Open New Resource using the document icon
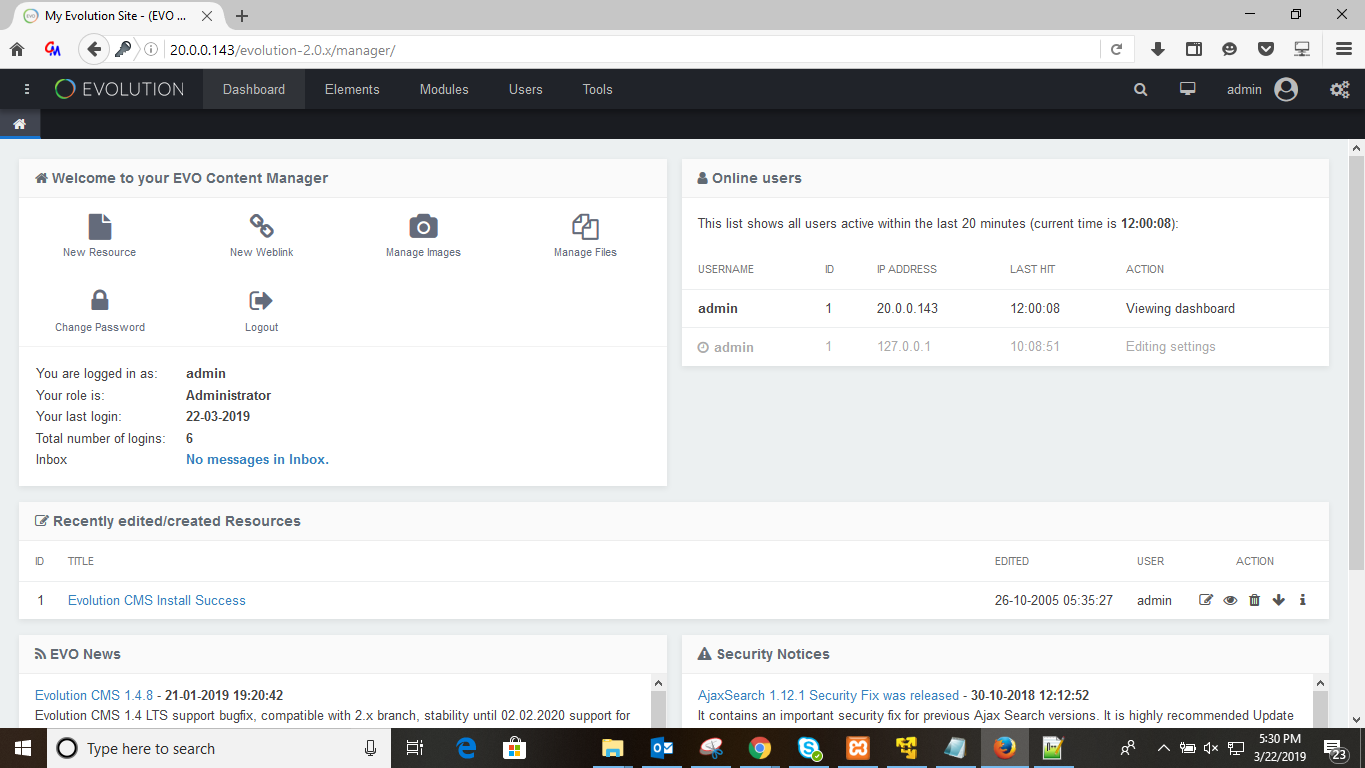This screenshot has width=1365, height=768. click(x=98, y=227)
